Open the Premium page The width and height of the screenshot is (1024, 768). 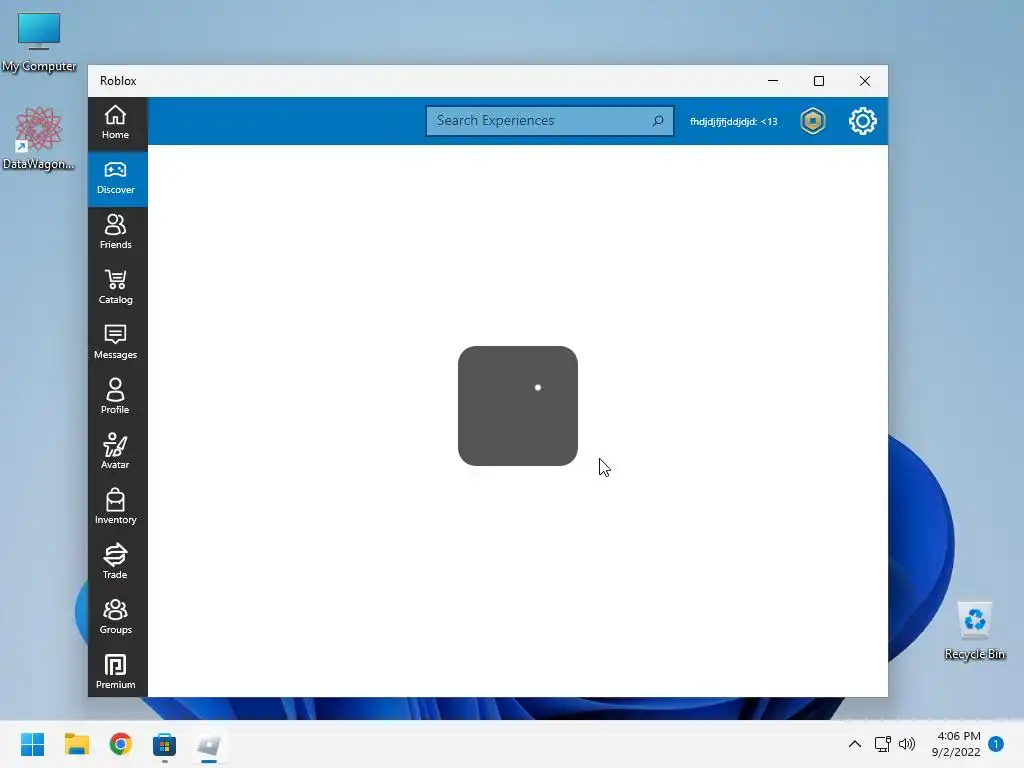(116, 672)
